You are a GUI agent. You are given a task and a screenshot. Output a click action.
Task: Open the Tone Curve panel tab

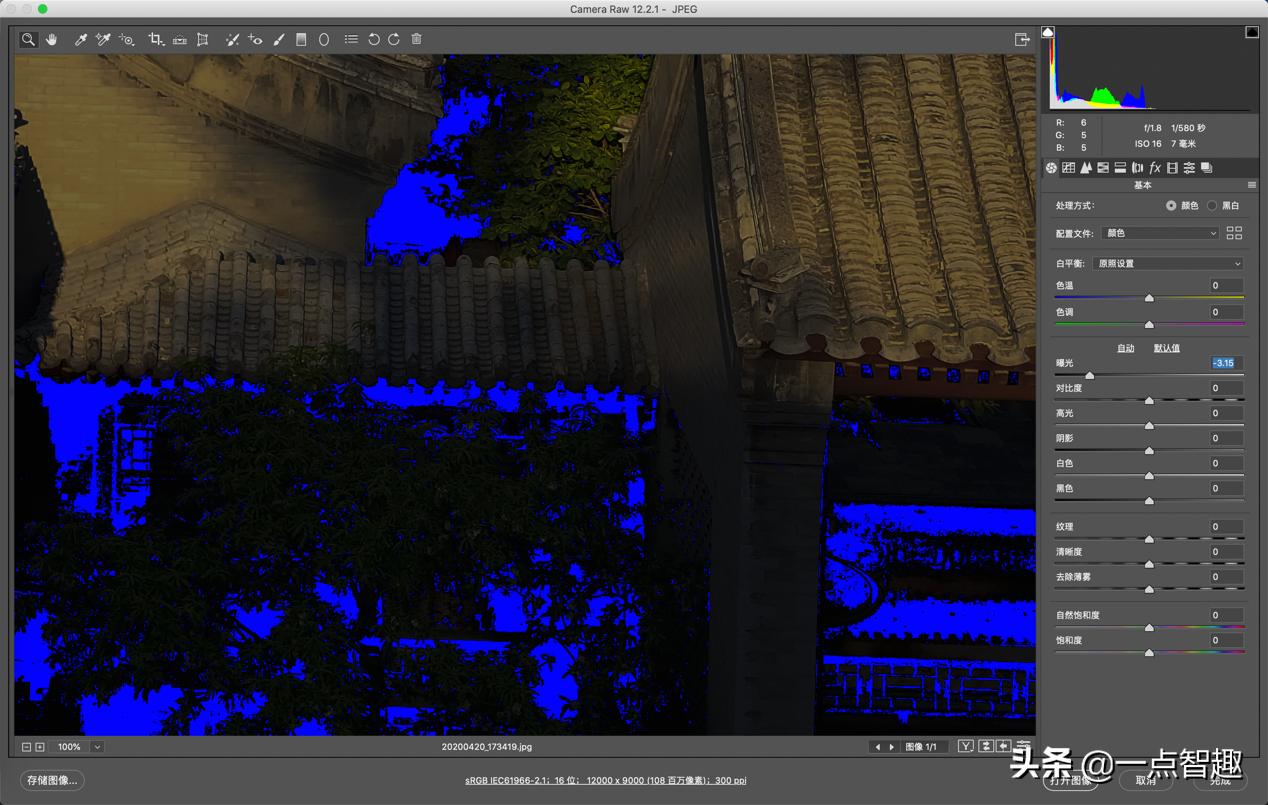coord(1068,168)
